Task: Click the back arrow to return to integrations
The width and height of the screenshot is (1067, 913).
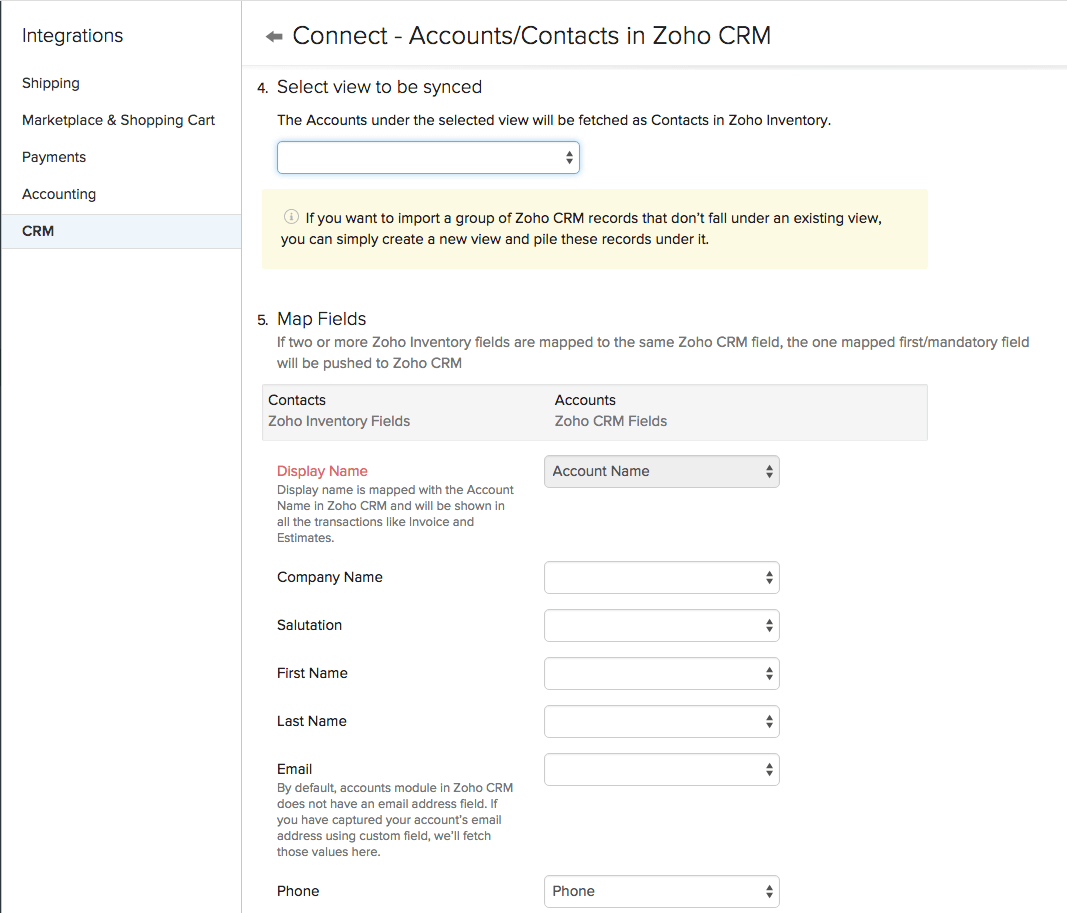Action: pos(272,34)
